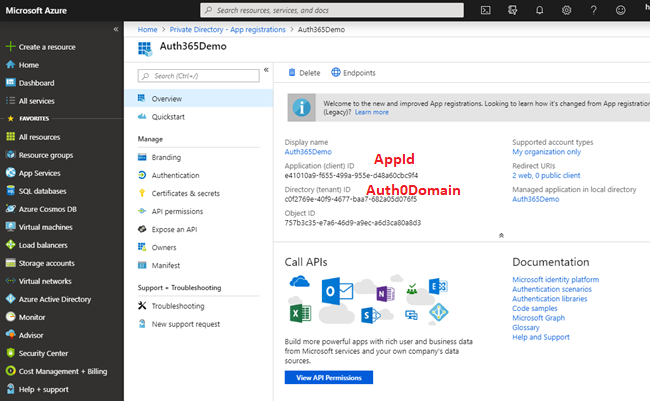Click the Virtual machines icon
652x401 pixels.
click(x=10, y=227)
